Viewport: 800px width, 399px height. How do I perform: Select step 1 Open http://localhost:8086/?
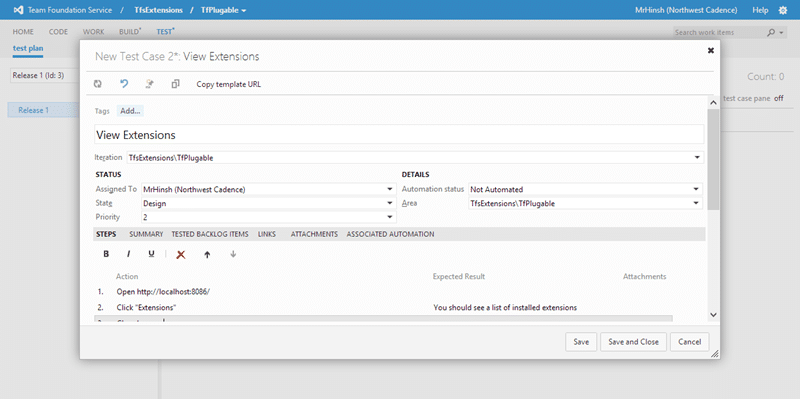163,292
